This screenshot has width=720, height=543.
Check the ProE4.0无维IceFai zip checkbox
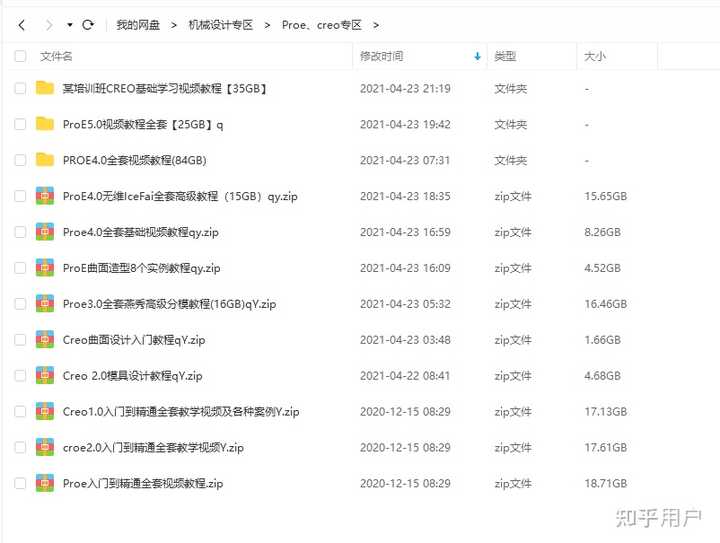pos(20,196)
